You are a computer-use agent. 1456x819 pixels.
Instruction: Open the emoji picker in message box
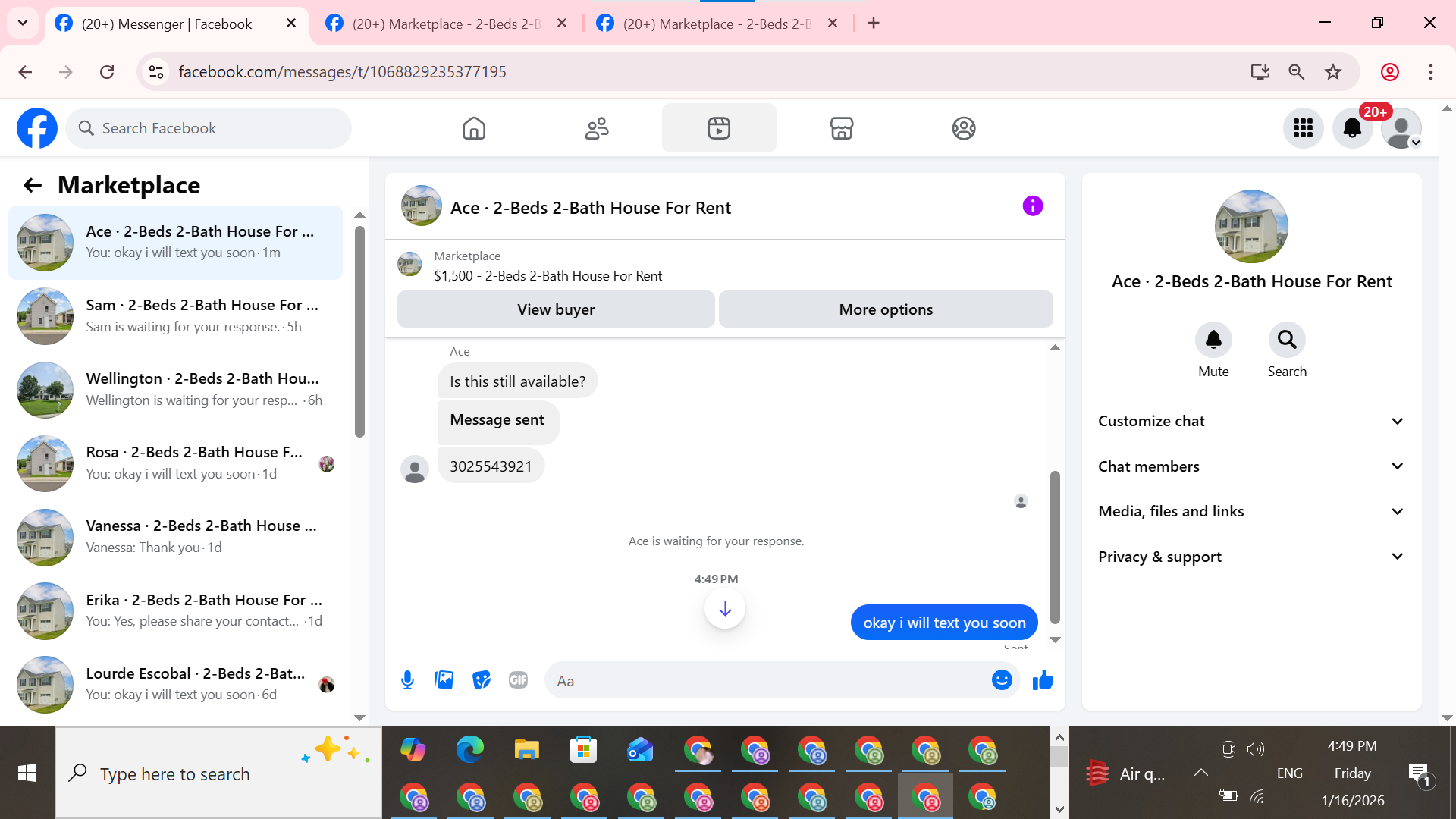[1002, 680]
